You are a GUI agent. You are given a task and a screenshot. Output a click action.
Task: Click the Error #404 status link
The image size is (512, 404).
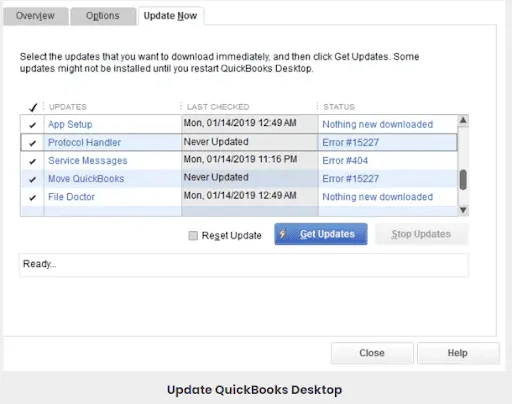tap(345, 160)
